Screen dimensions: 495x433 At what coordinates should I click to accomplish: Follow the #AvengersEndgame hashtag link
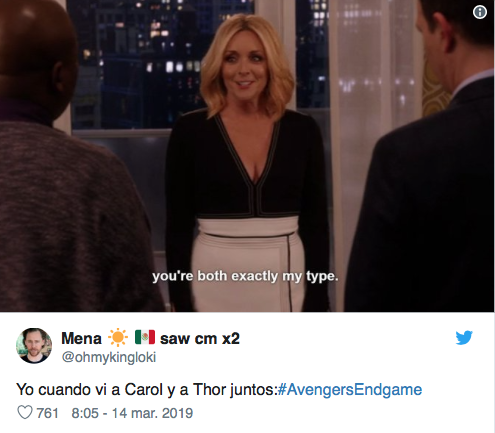(x=350, y=390)
